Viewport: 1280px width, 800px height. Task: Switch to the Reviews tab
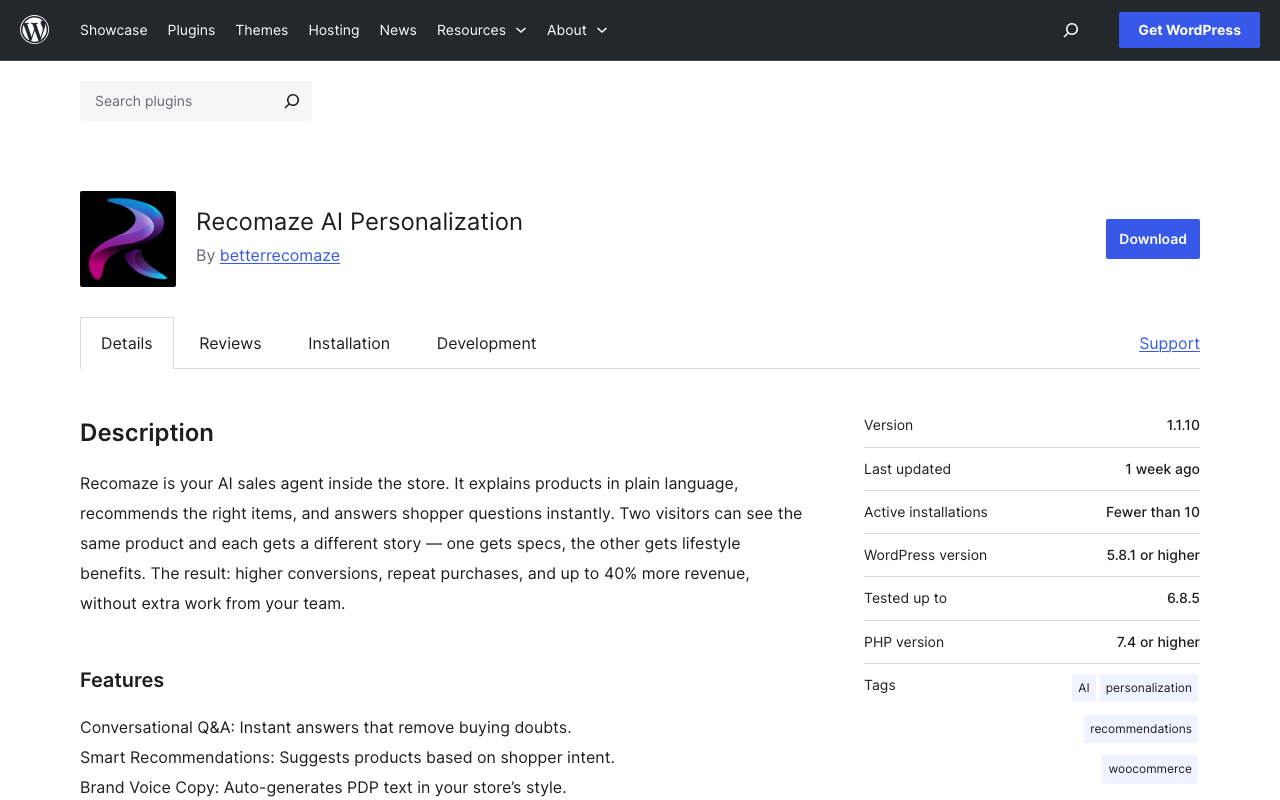(x=230, y=343)
